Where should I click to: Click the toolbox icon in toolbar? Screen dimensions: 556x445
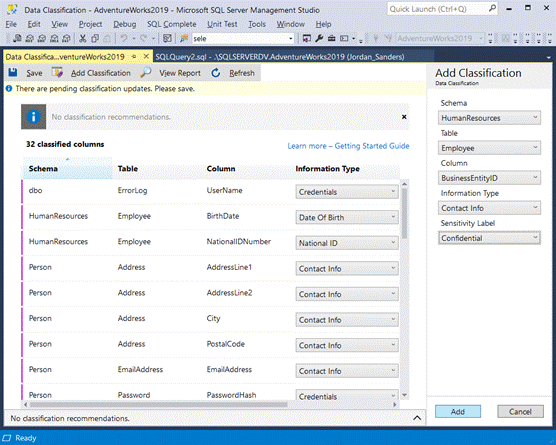tap(331, 38)
